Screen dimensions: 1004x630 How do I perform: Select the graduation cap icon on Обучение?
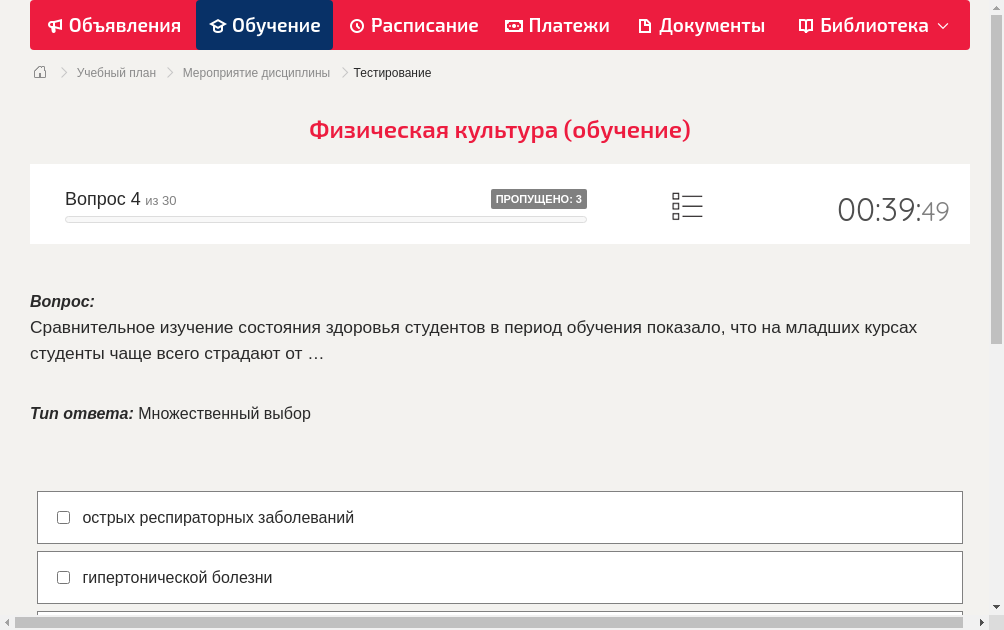tap(216, 25)
